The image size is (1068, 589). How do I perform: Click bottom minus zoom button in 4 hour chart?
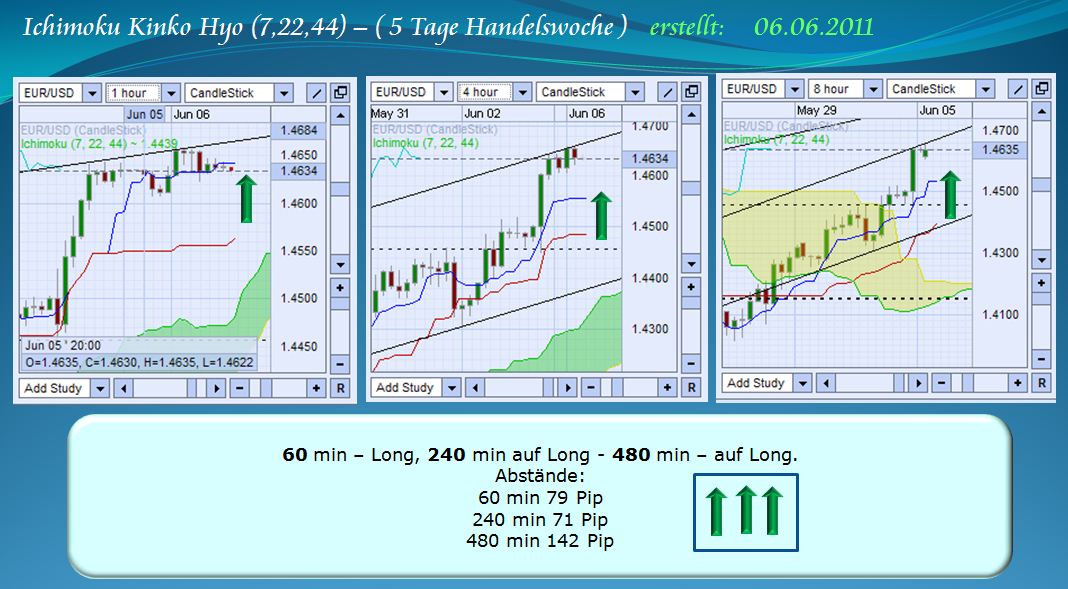pos(591,388)
